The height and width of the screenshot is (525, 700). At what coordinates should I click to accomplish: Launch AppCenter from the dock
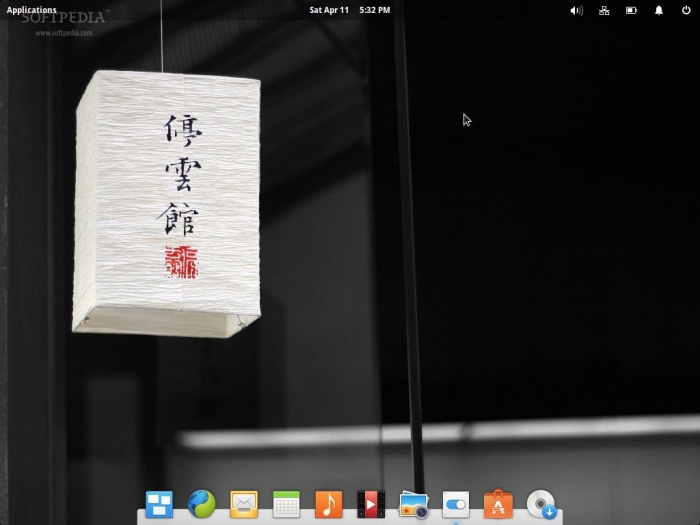(x=498, y=504)
